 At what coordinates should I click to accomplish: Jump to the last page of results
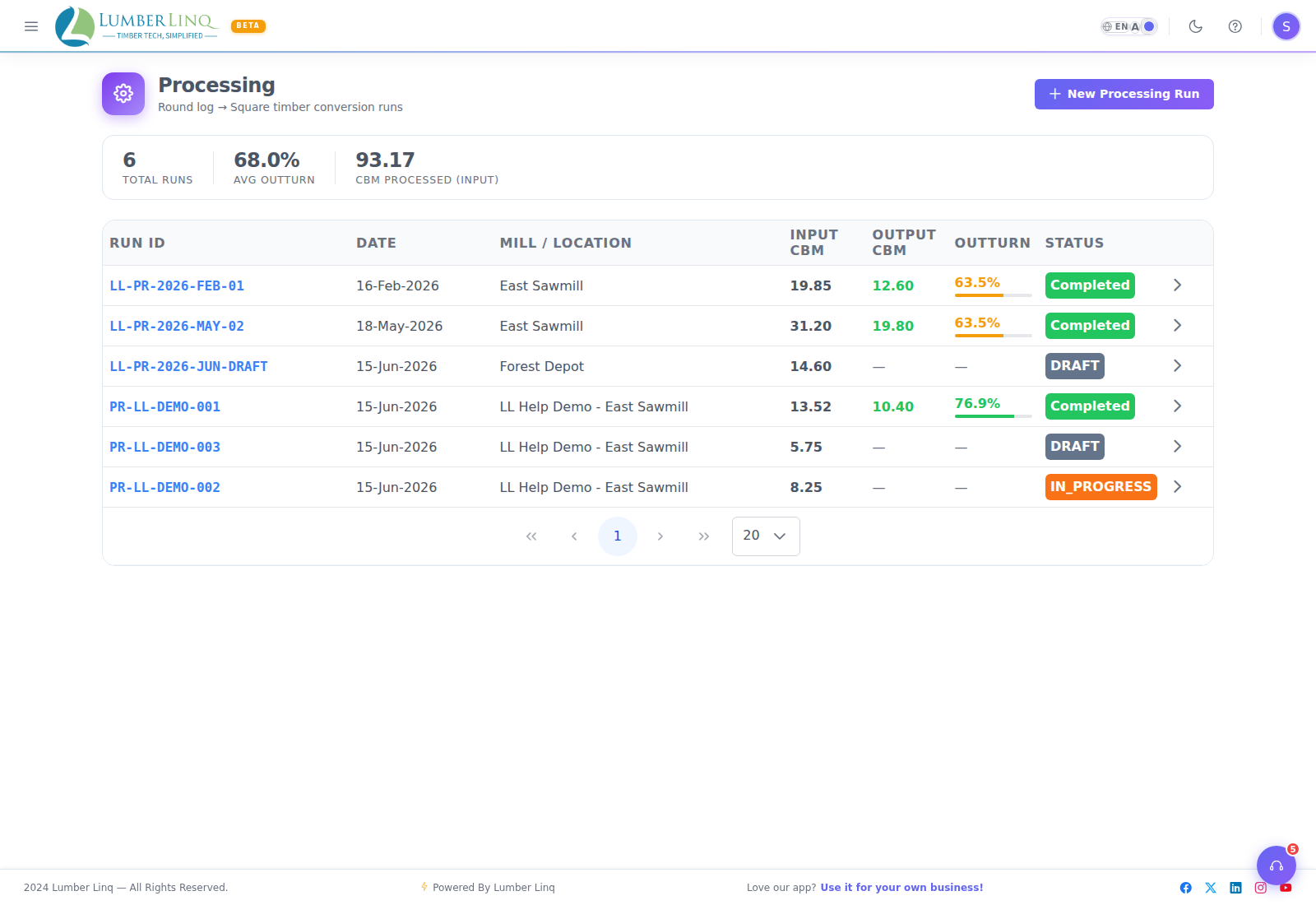[x=704, y=536]
